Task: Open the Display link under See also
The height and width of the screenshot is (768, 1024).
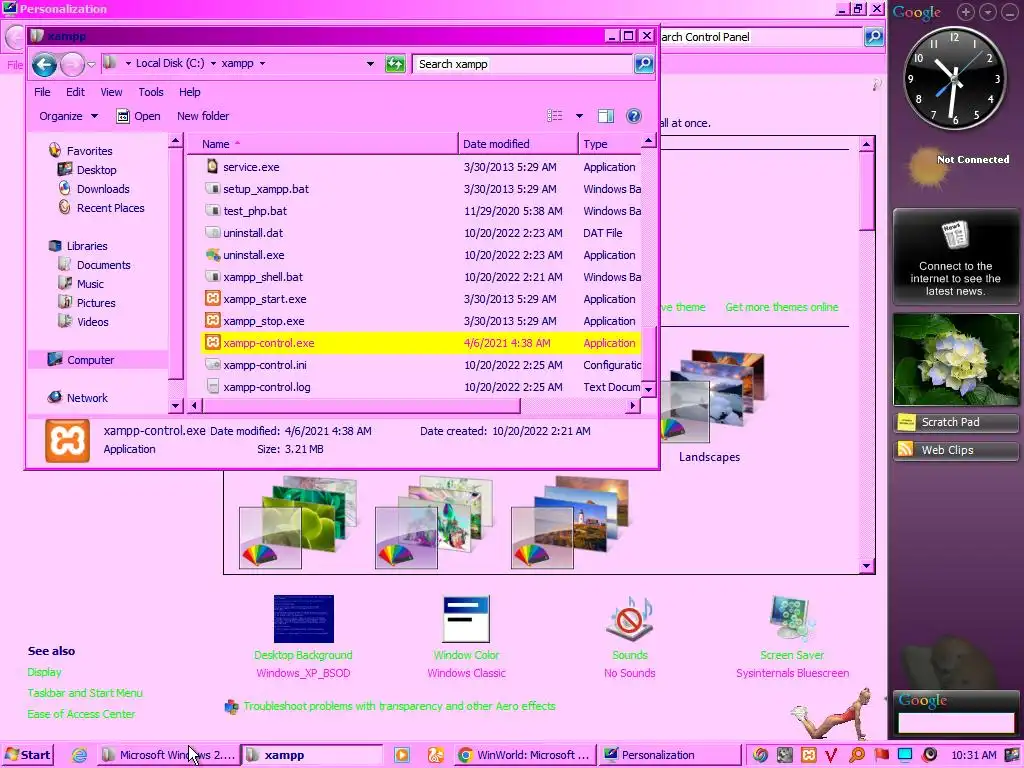Action: [x=44, y=672]
